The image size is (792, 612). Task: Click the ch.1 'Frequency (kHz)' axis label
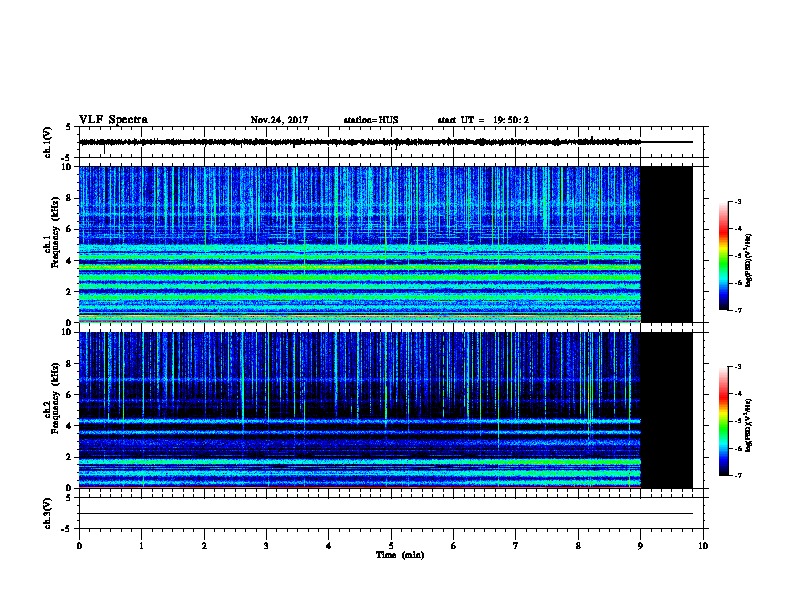55,232
